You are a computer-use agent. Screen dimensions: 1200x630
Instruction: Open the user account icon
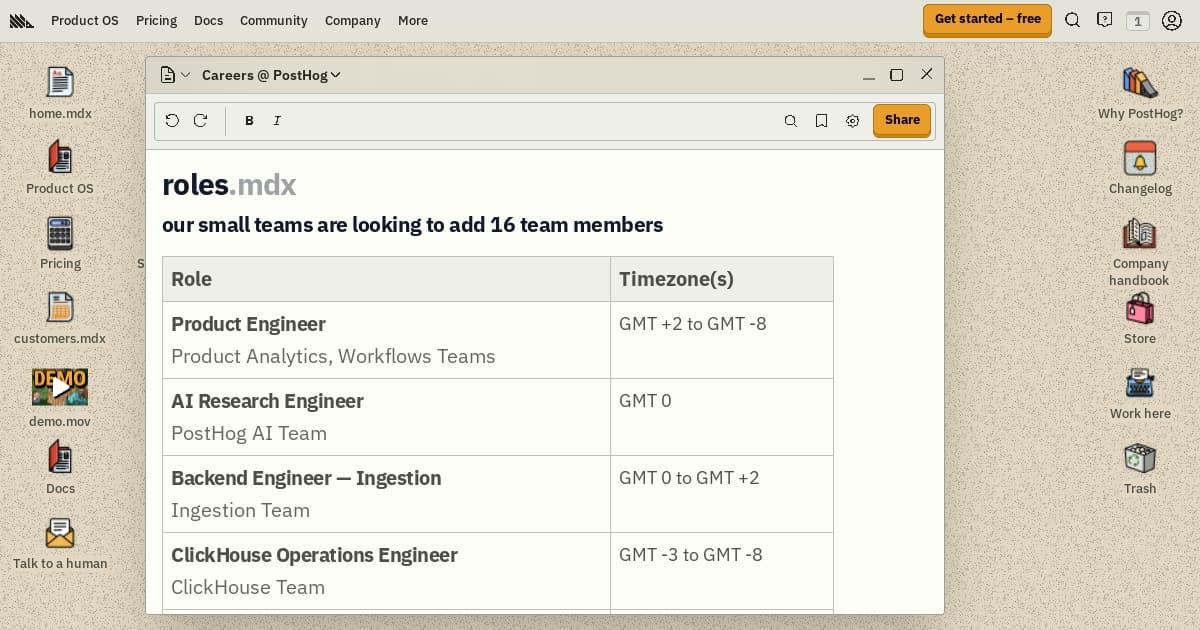[x=1172, y=20]
